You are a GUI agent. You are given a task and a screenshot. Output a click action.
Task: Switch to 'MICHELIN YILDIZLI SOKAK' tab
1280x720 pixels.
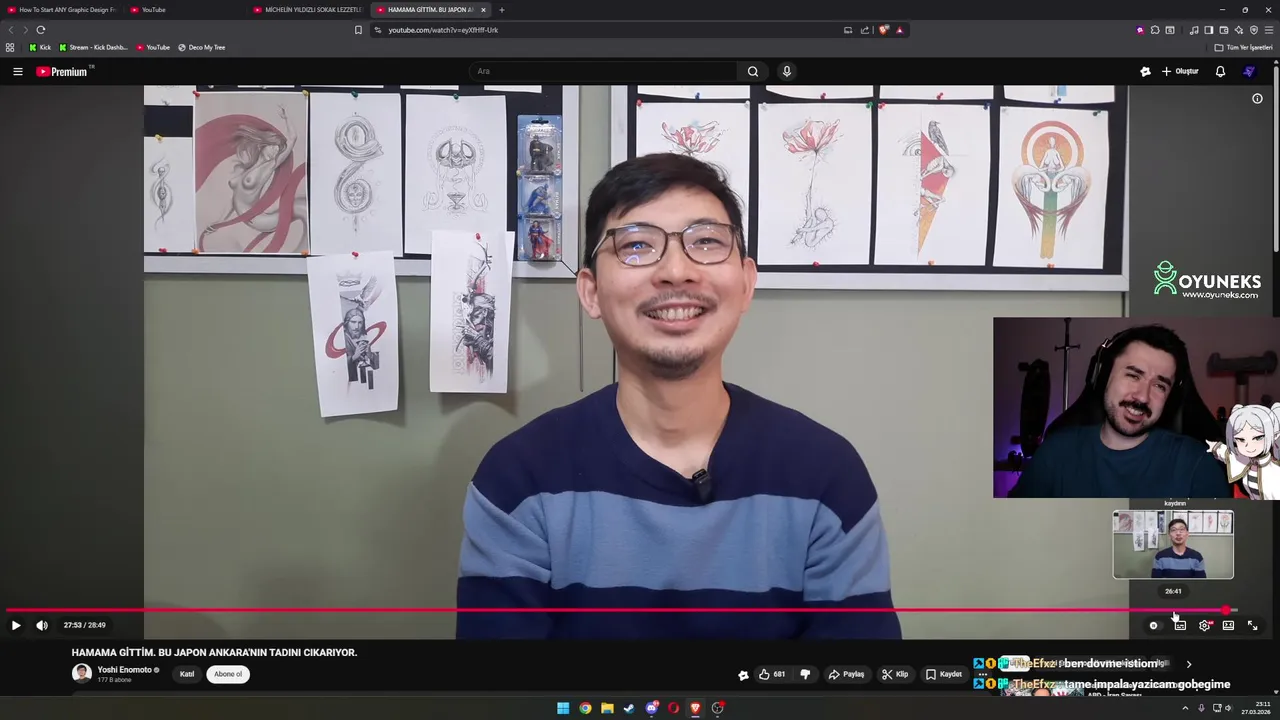[x=308, y=10]
